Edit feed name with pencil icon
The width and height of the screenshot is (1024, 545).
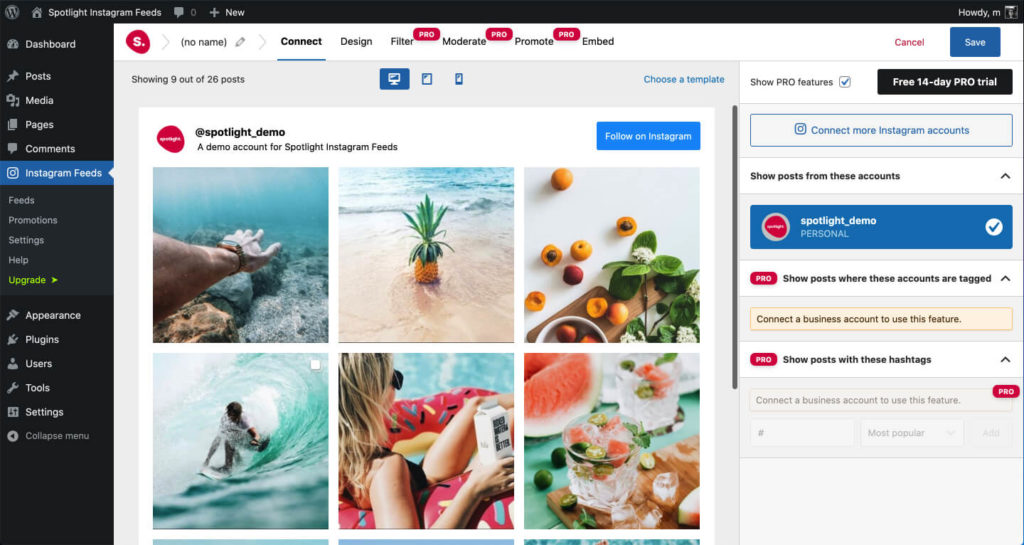click(x=240, y=42)
